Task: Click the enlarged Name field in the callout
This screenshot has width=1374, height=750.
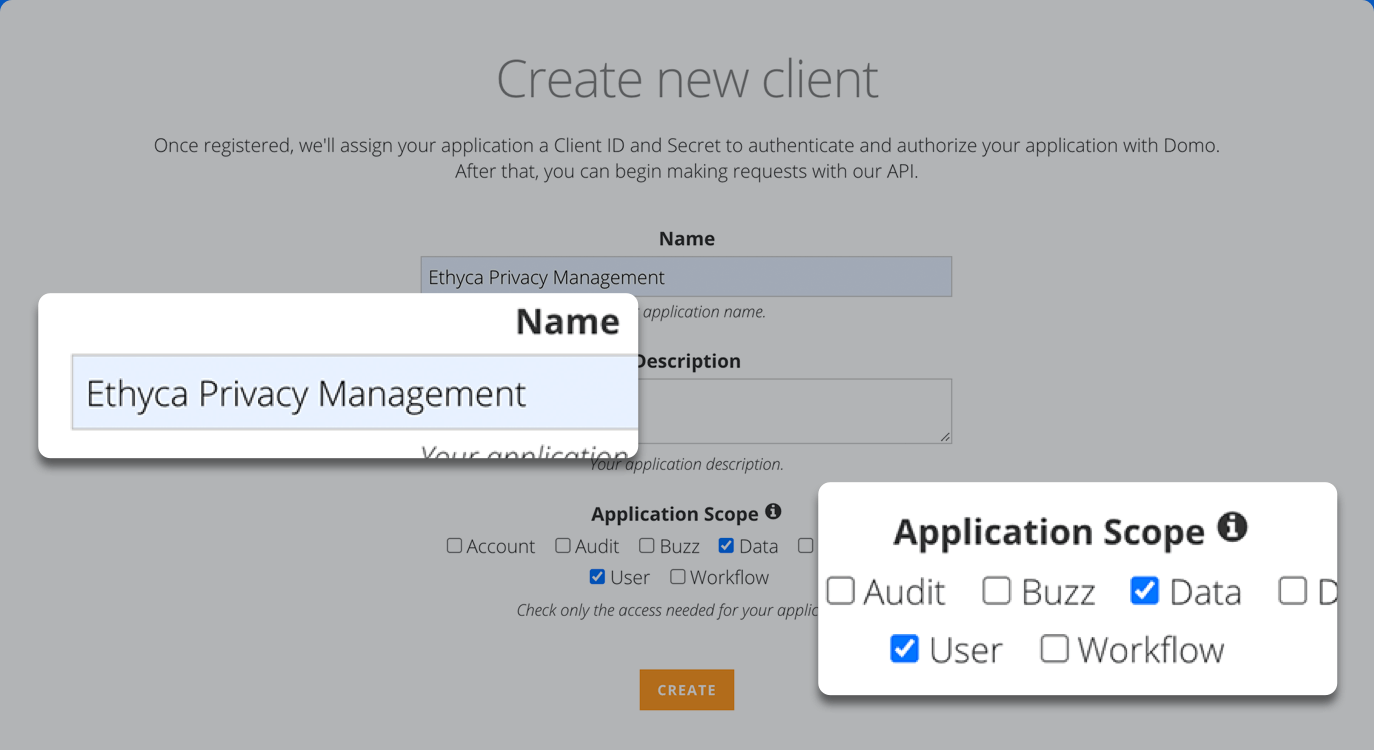Action: coord(355,392)
